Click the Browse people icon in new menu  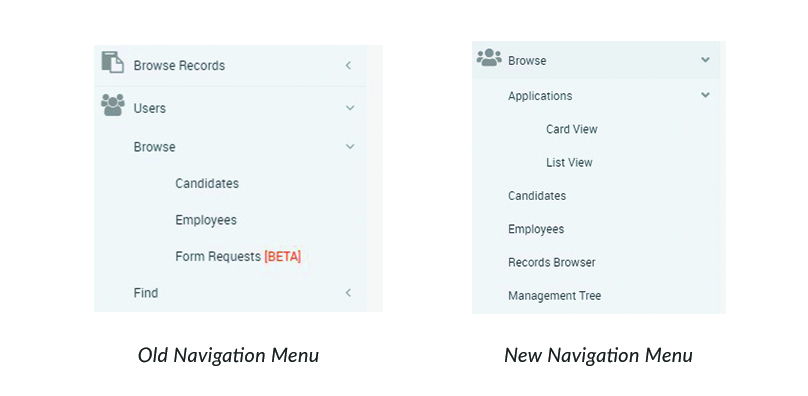[x=489, y=57]
